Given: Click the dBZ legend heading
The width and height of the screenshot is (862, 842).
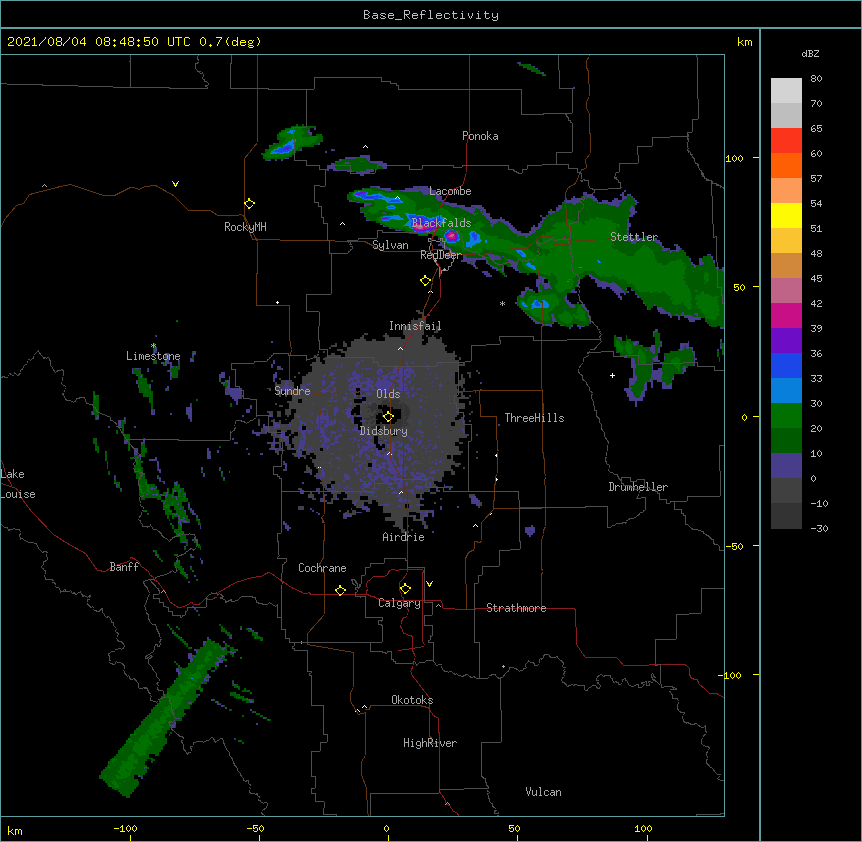Looking at the screenshot, I should [x=810, y=54].
